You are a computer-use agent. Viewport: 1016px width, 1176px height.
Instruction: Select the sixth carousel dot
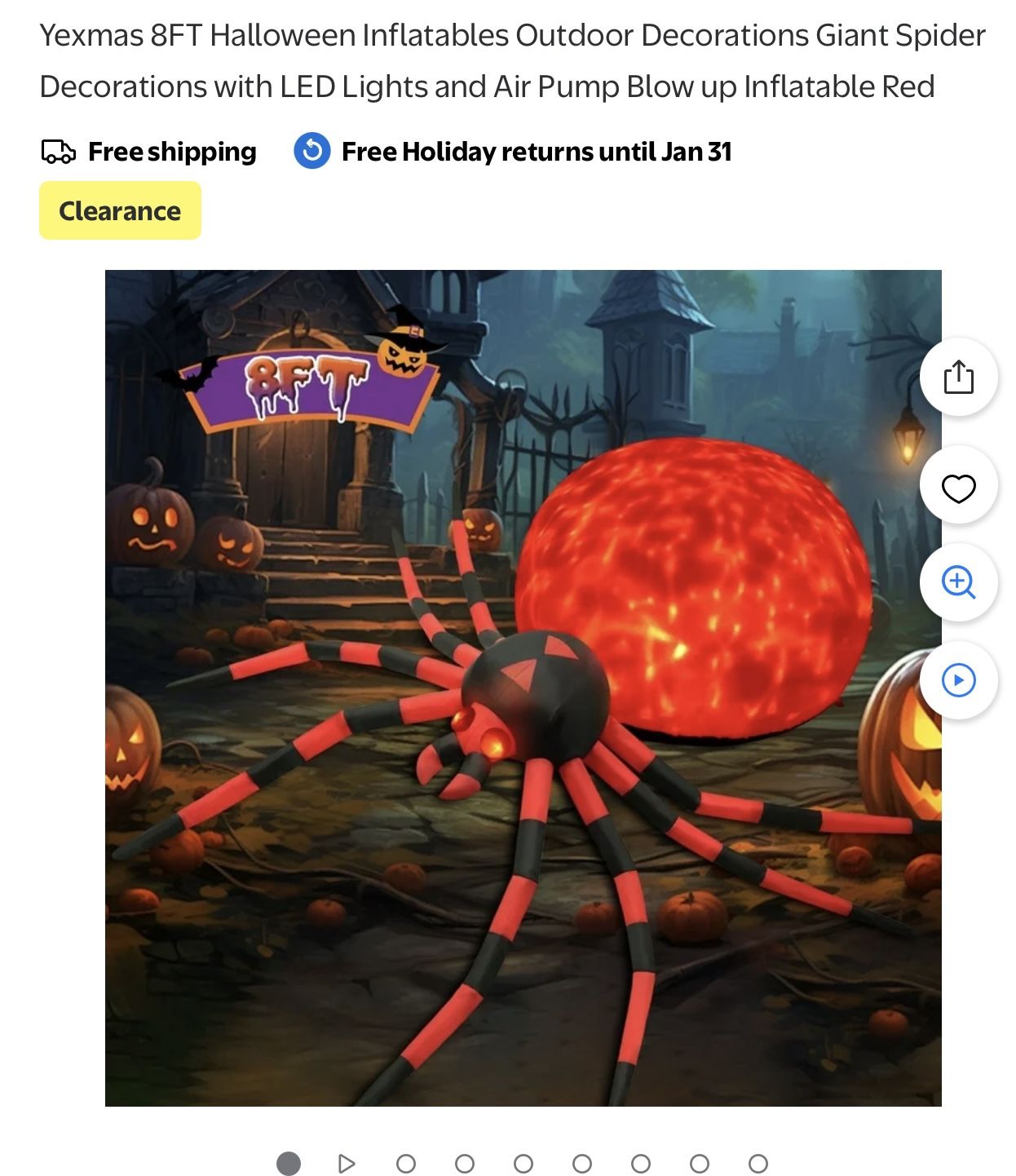point(582,1163)
